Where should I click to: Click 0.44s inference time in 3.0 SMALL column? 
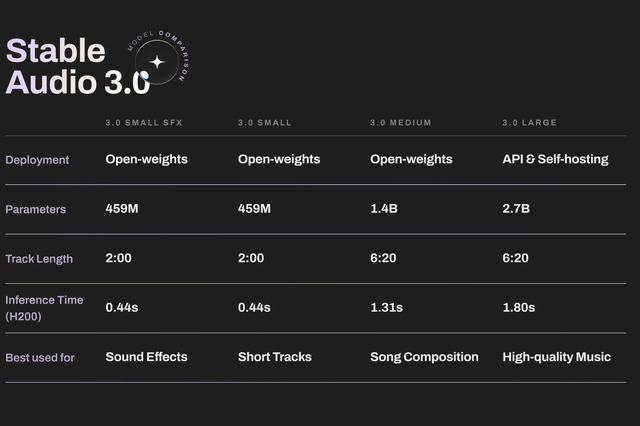(x=254, y=307)
